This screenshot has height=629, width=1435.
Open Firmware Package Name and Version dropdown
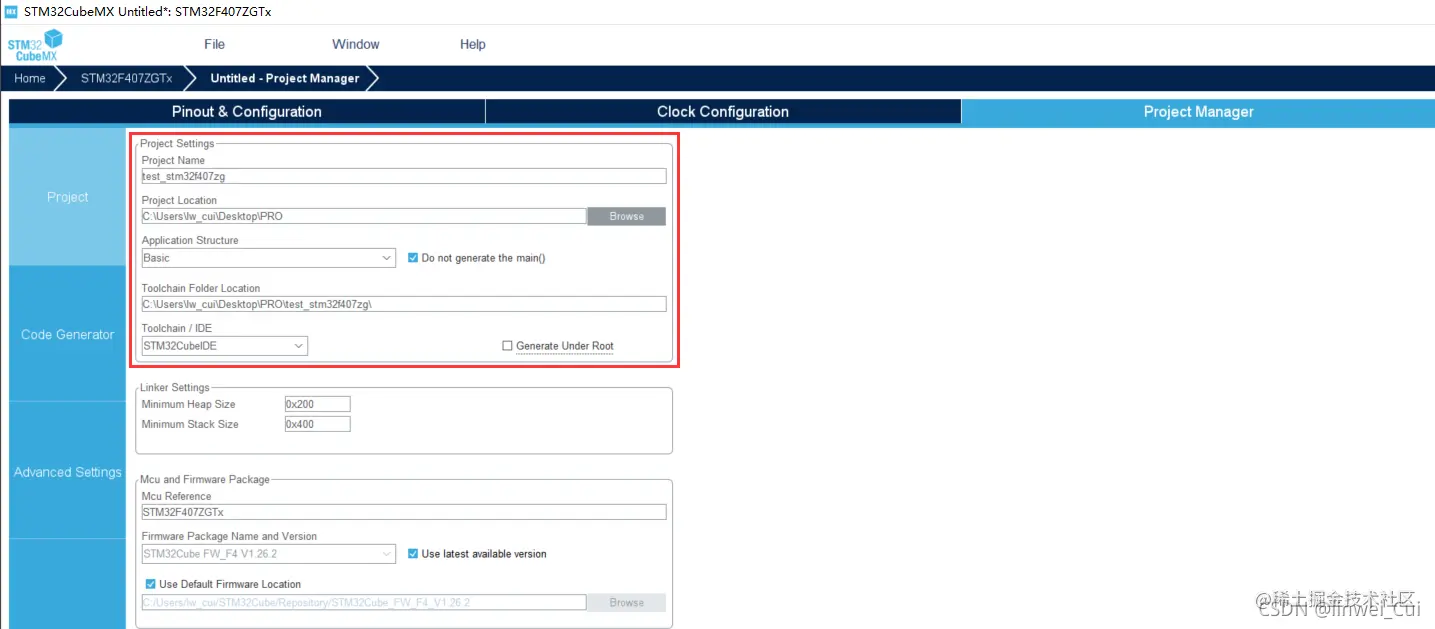point(268,554)
